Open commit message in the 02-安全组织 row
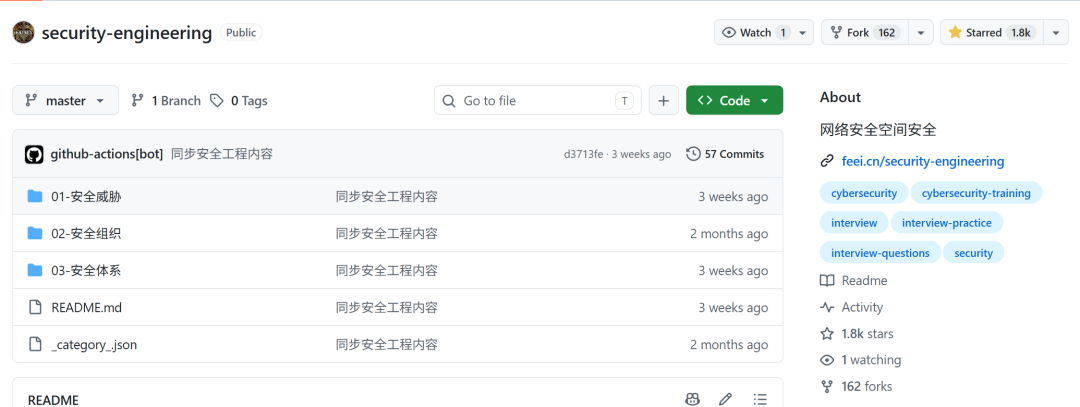This screenshot has height=407, width=1080. pyautogui.click(x=386, y=233)
